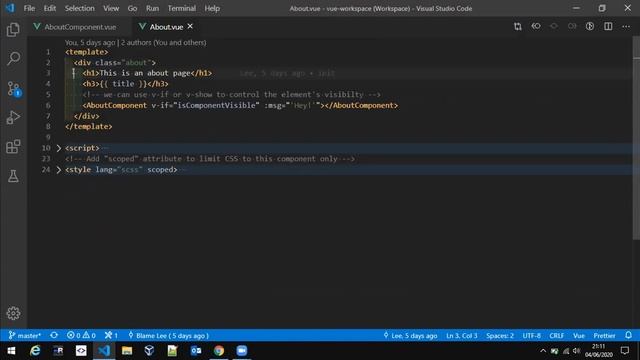Change language mode via Vue
640x360 pixels.
tap(579, 336)
